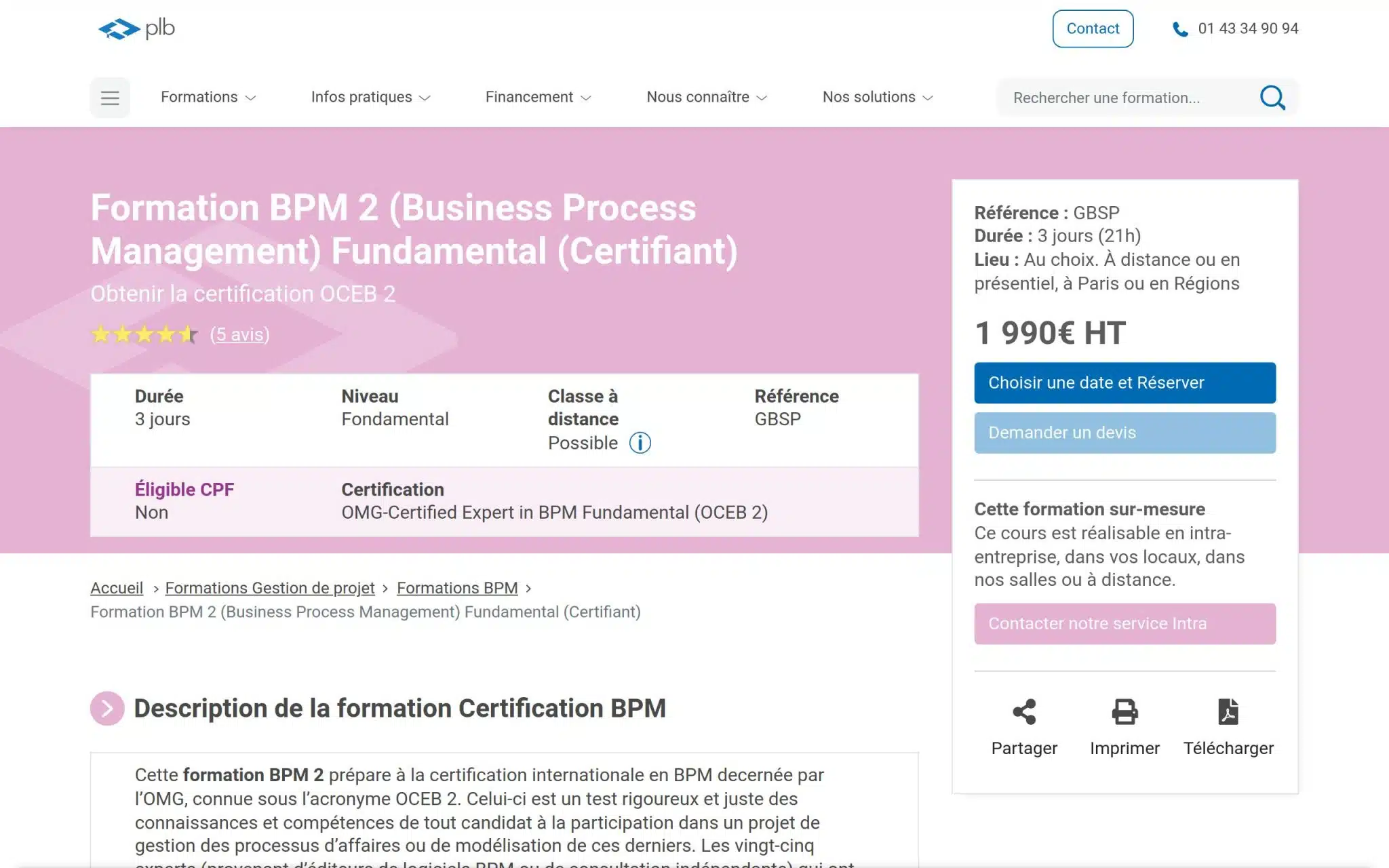Expand the Infos pratiques dropdown
Viewport: 1389px width, 868px height.
point(370,97)
